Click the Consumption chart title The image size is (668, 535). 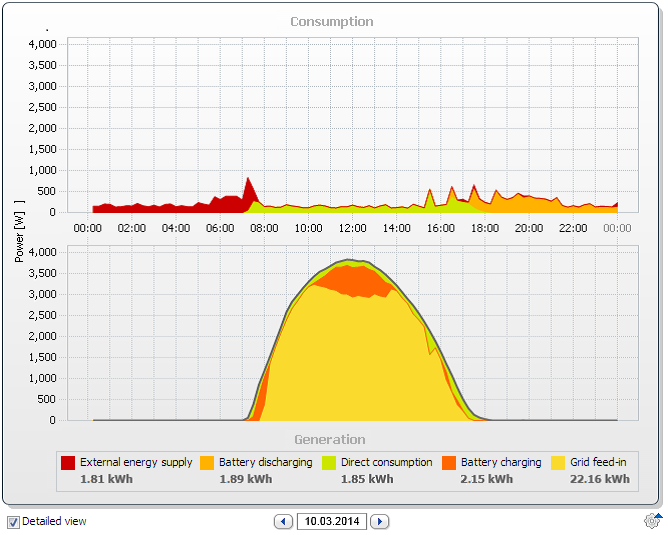pos(331,21)
